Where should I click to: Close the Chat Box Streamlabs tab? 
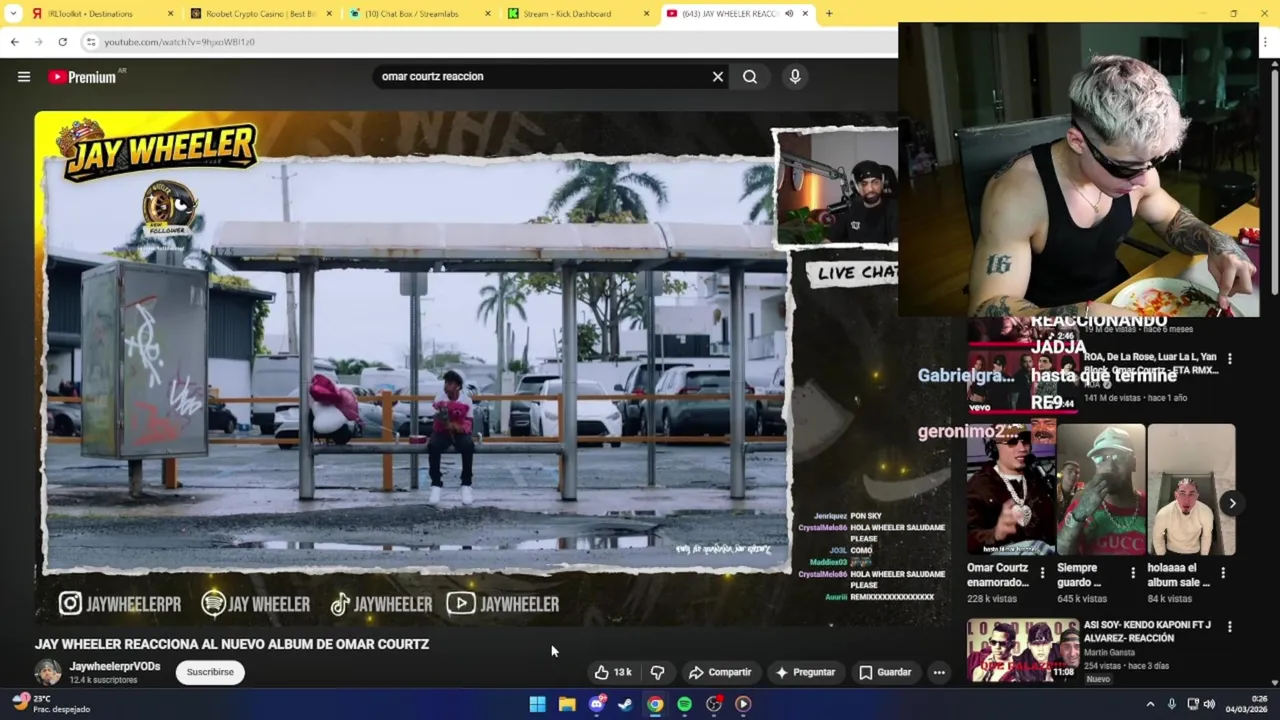(x=488, y=14)
